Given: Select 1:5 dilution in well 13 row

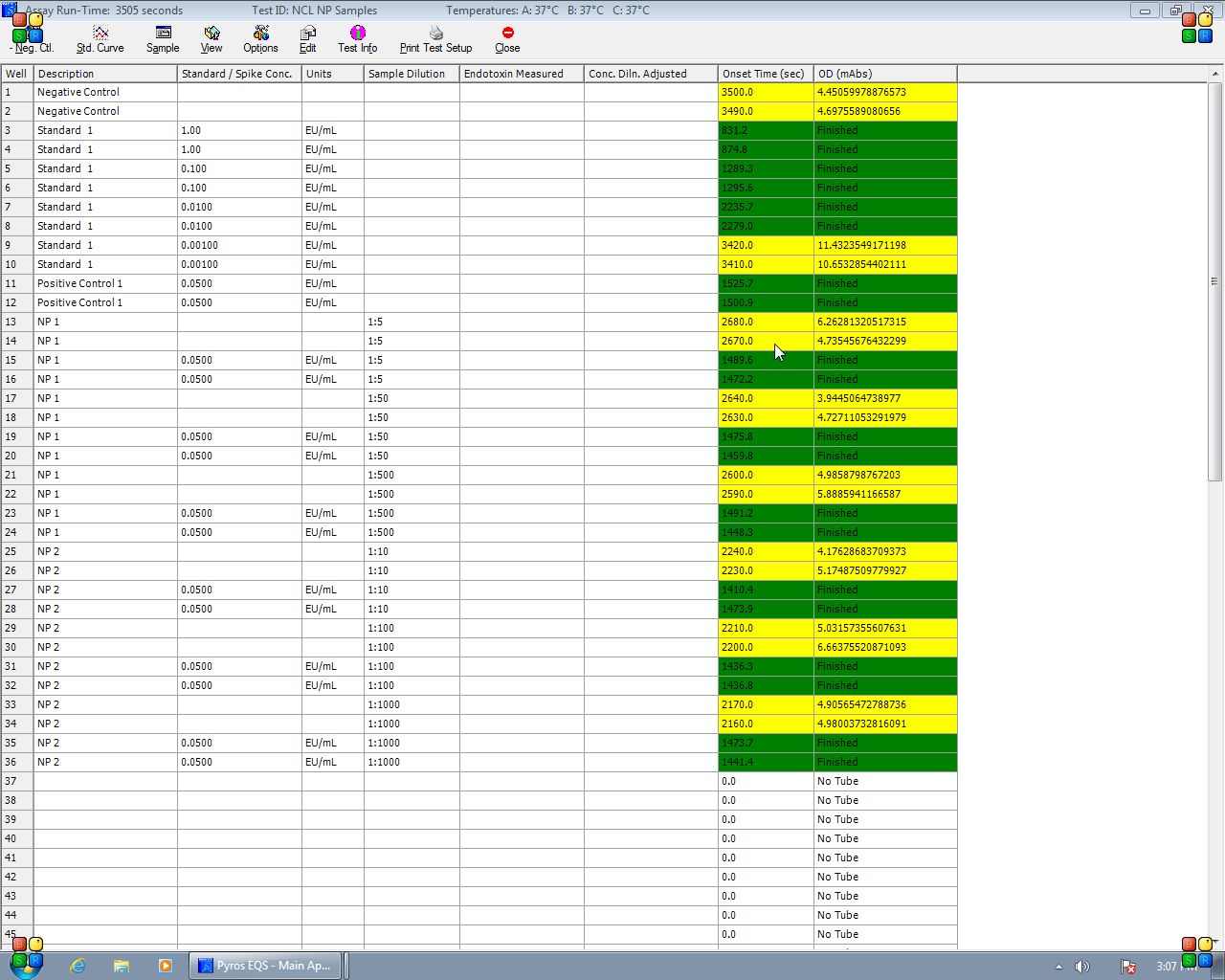Looking at the screenshot, I should click(x=412, y=322).
